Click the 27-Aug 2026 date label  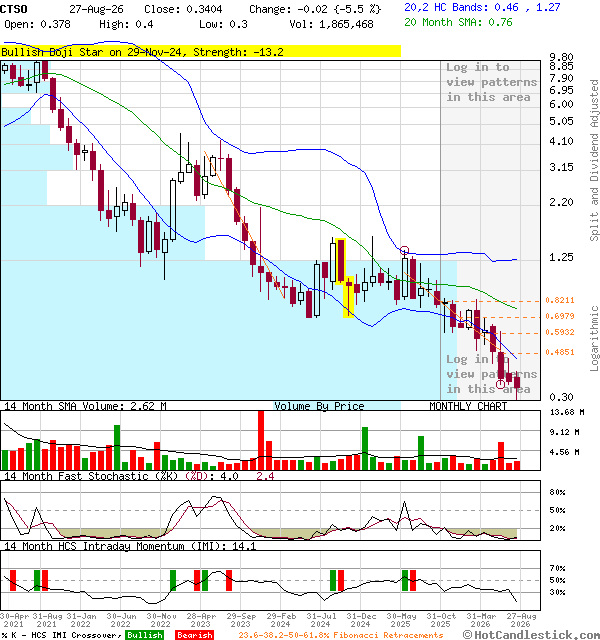point(521,620)
